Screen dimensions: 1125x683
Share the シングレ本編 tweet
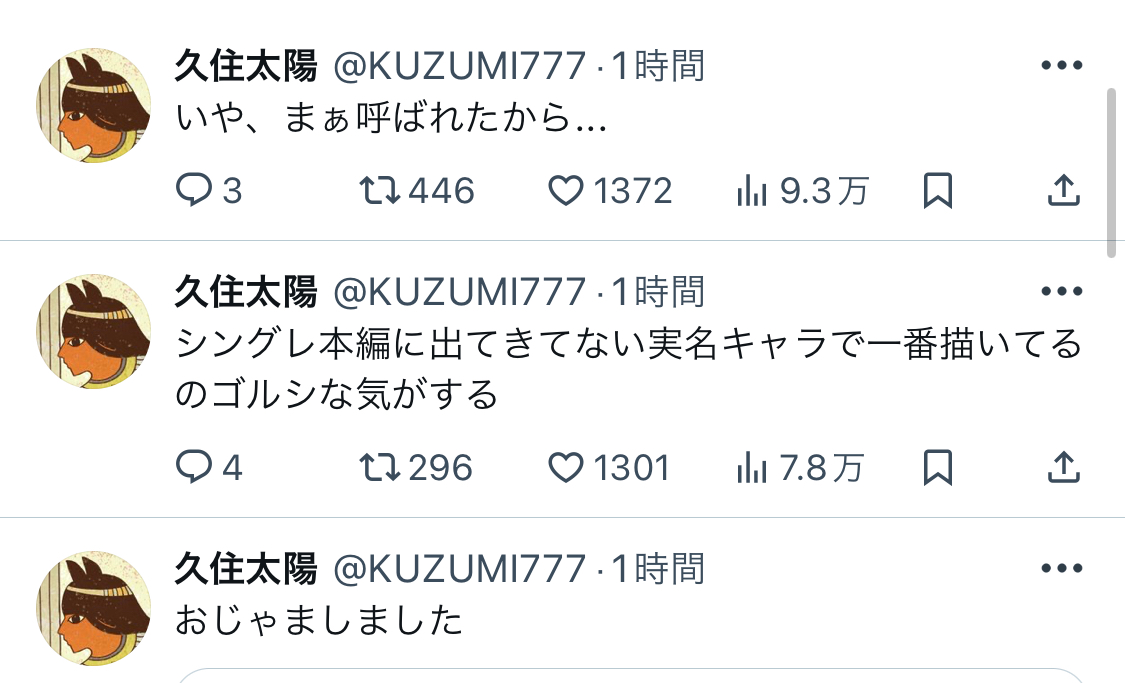point(1063,466)
